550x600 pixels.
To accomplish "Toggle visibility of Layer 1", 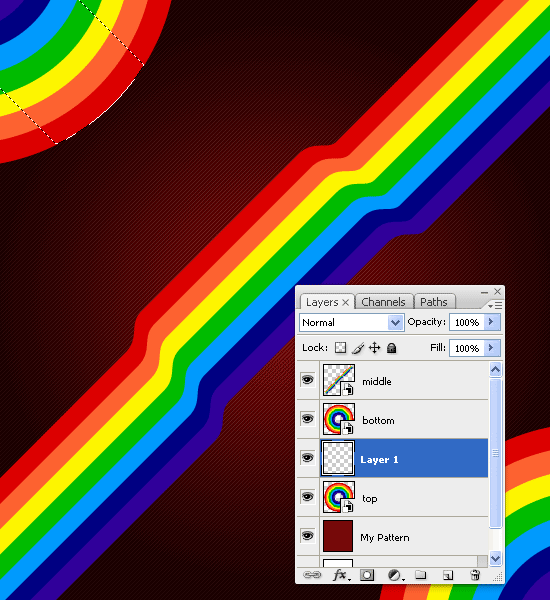I will (x=307, y=458).
